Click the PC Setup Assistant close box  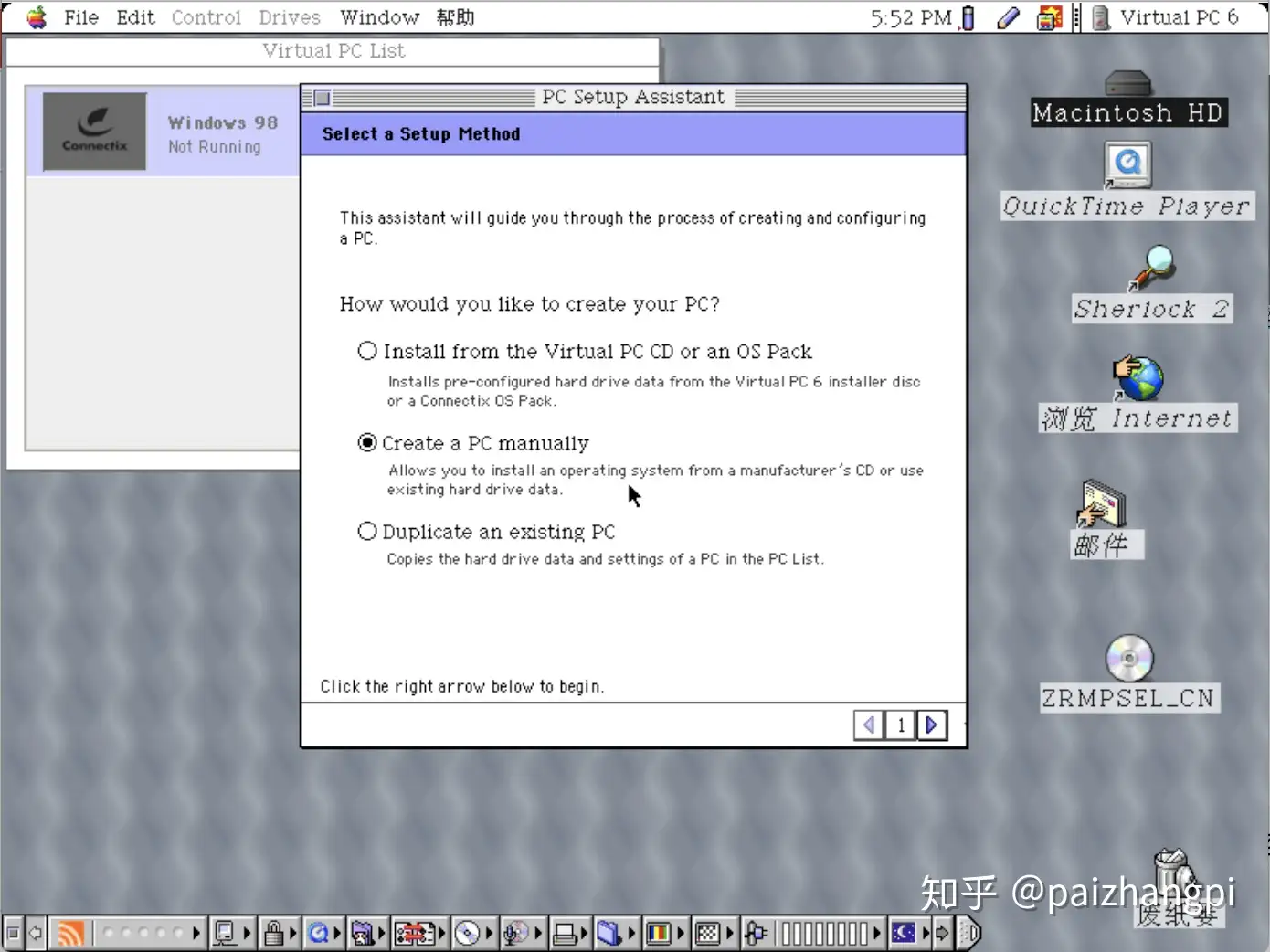(322, 98)
